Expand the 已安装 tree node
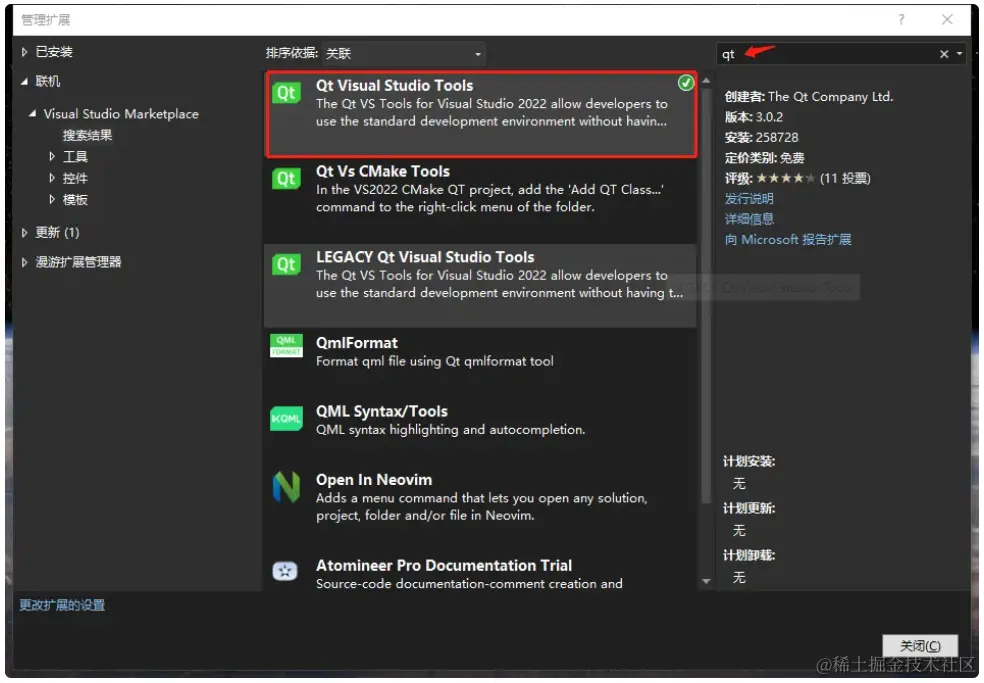Screen dimensions: 984x683 [24, 52]
